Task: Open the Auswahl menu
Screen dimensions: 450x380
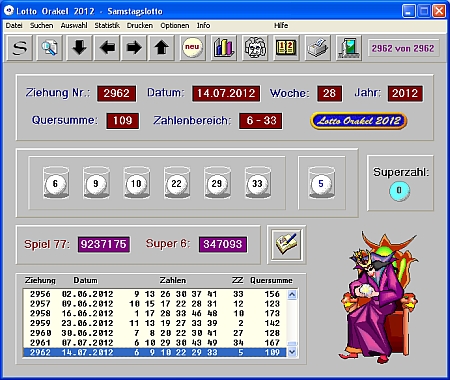Action: pyautogui.click(x=74, y=26)
